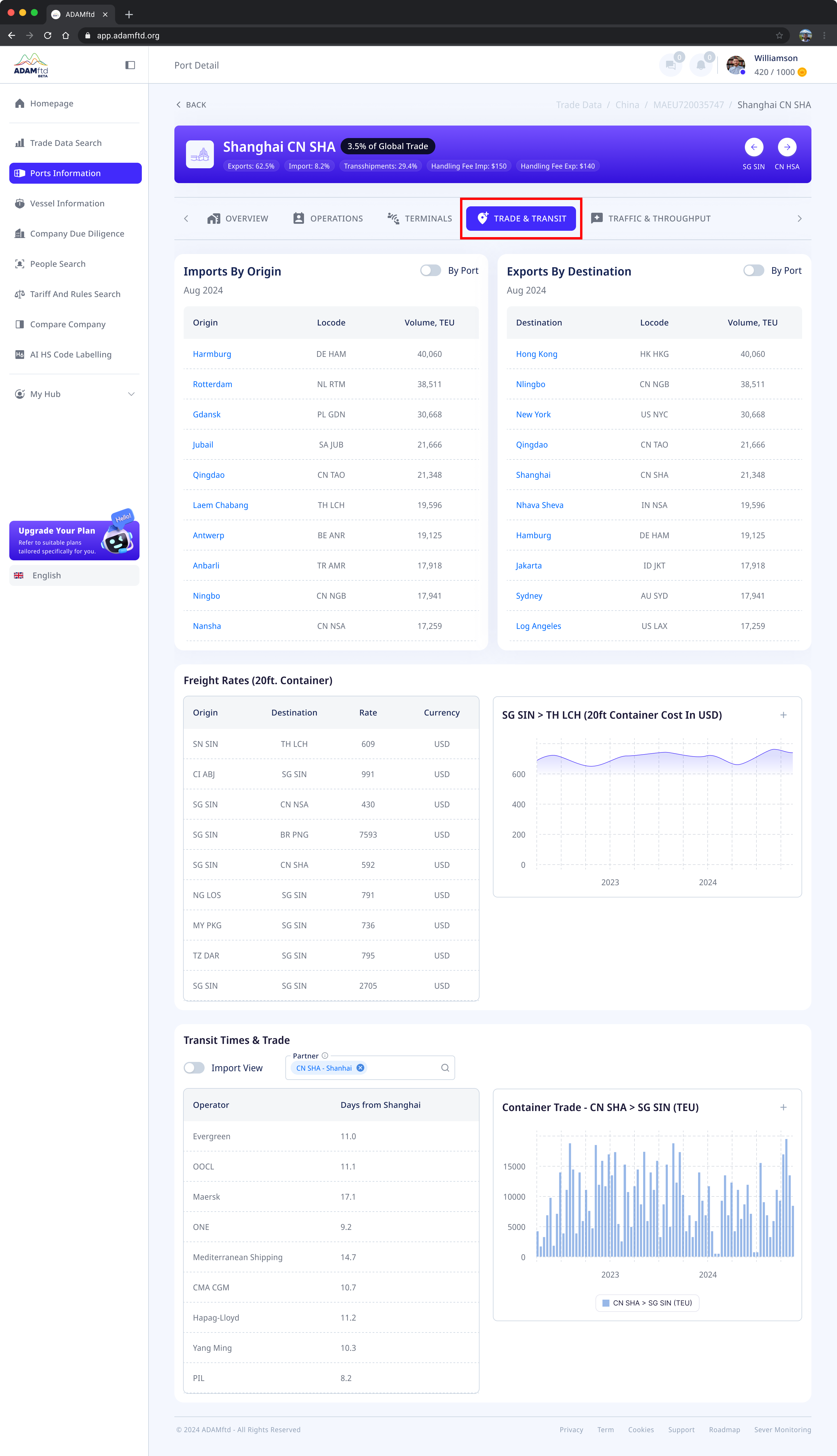Click MAEU720035747 breadcrumb
Viewport: 837px width, 1456px height.
[688, 105]
